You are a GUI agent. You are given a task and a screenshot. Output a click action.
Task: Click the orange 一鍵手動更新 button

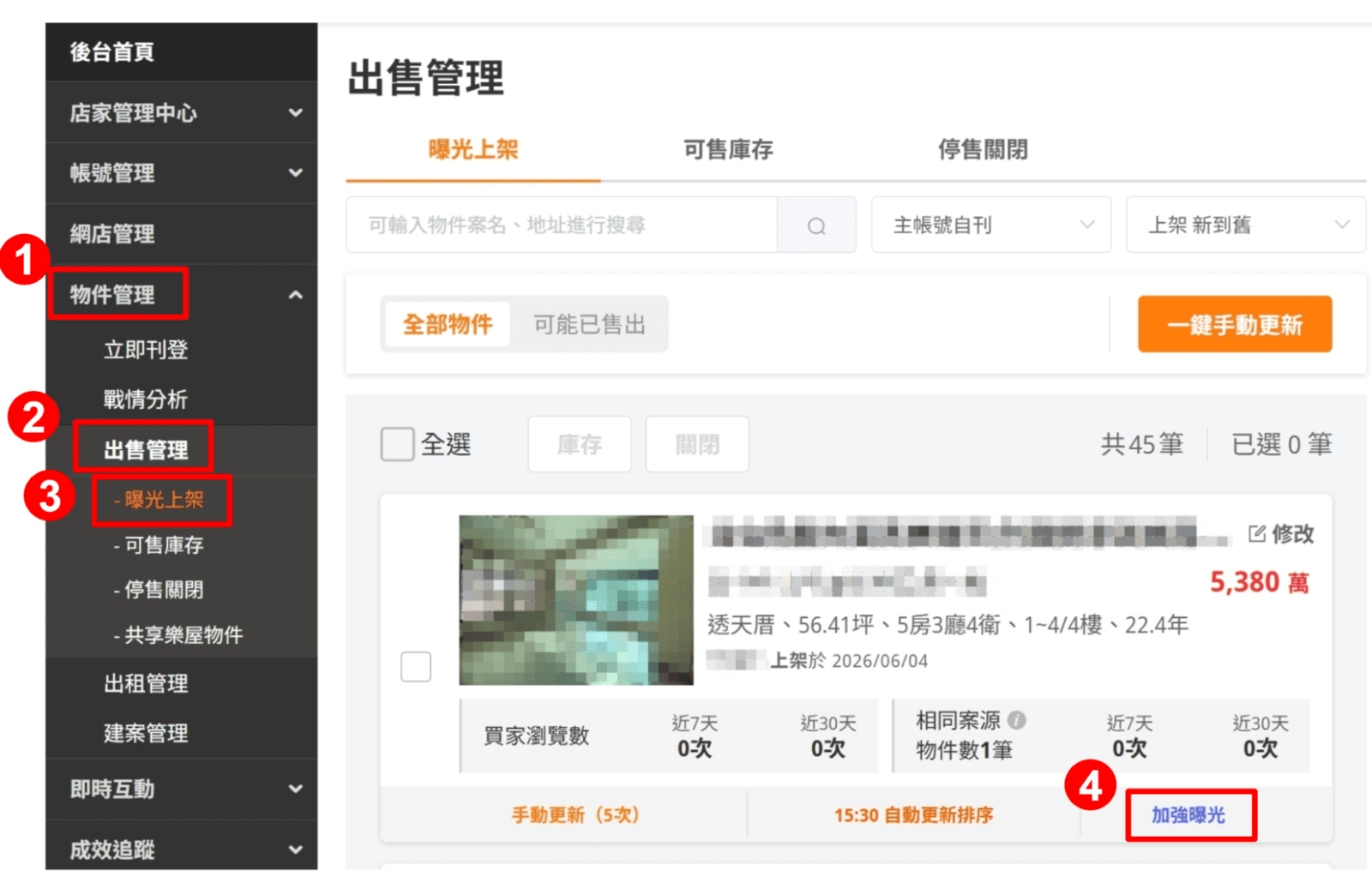(x=1235, y=324)
